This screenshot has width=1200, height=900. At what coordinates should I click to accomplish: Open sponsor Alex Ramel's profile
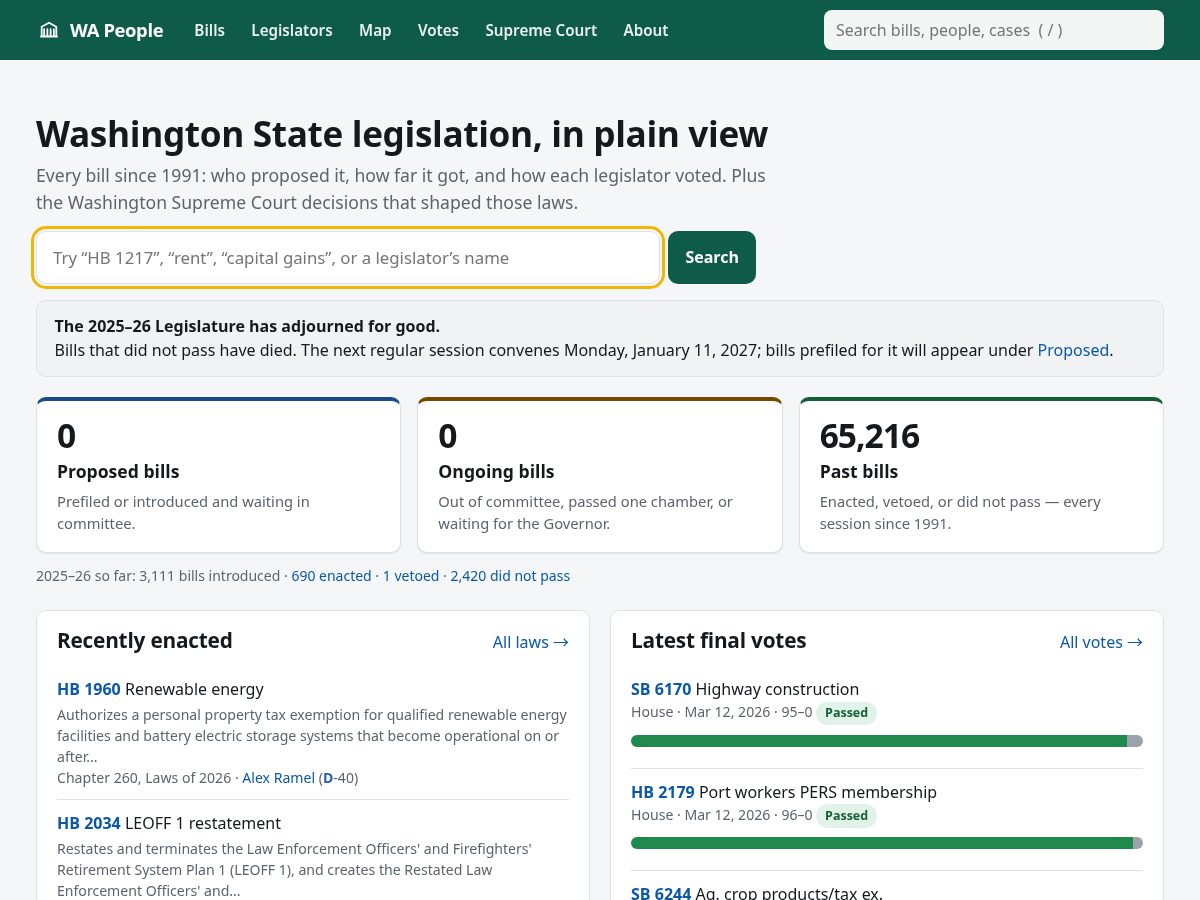(x=278, y=778)
